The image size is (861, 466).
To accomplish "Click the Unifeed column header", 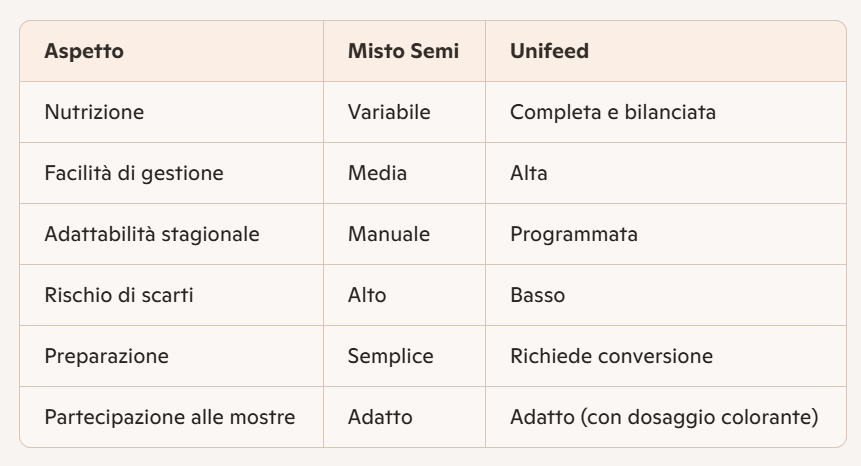I will click(x=549, y=51).
